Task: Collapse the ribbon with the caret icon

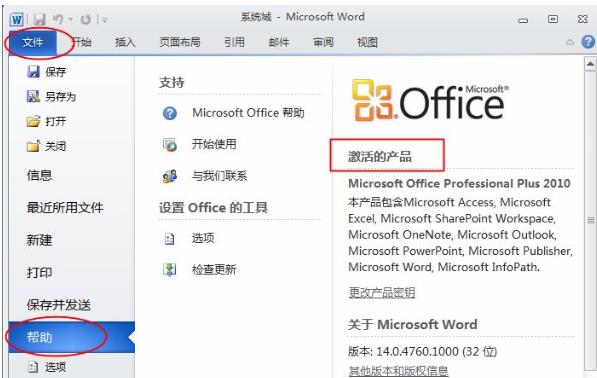Action: [x=570, y=42]
